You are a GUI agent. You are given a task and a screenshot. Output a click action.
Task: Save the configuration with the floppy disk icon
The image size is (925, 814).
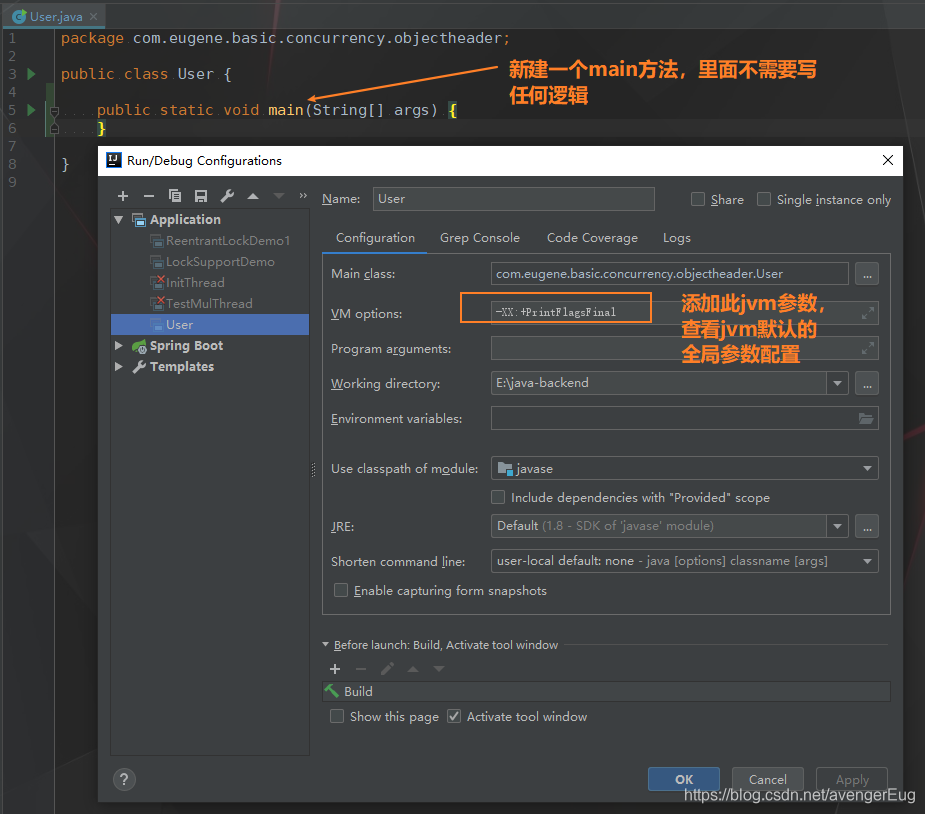[201, 196]
